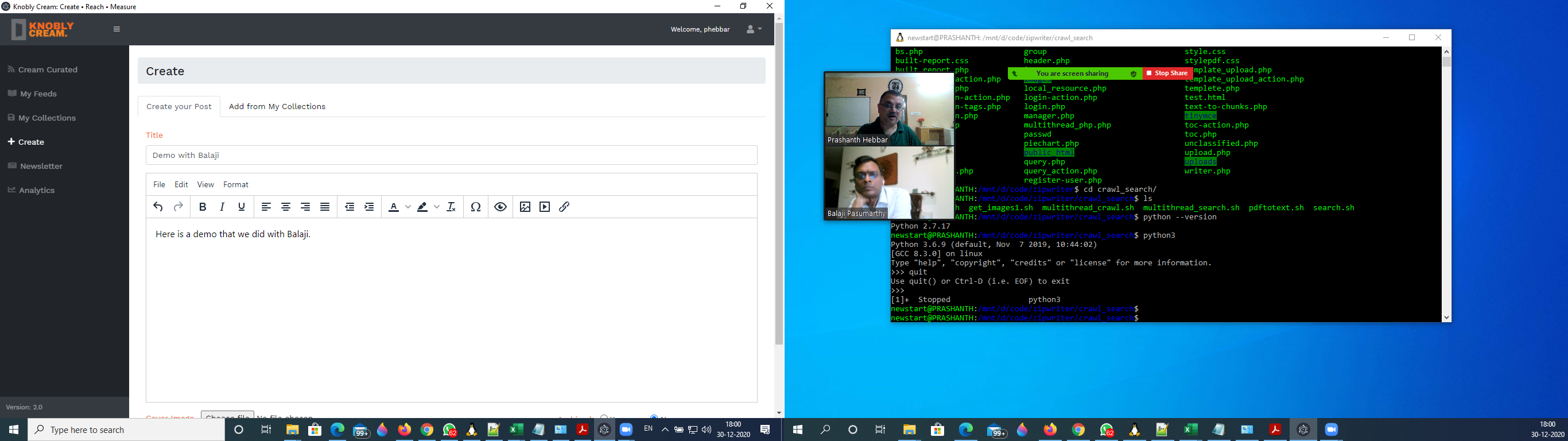Click the Knobly Cream logo
The image size is (1568, 441).
click(x=42, y=29)
